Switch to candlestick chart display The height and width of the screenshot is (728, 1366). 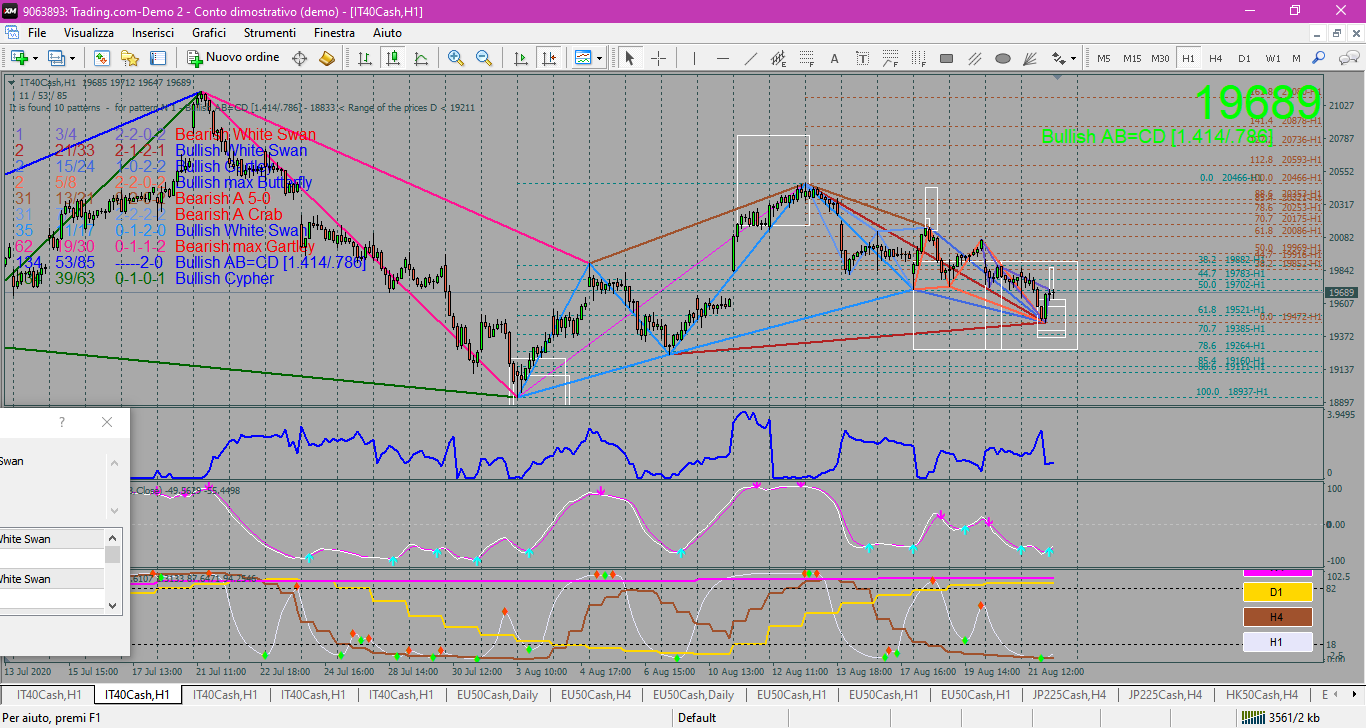click(x=393, y=58)
